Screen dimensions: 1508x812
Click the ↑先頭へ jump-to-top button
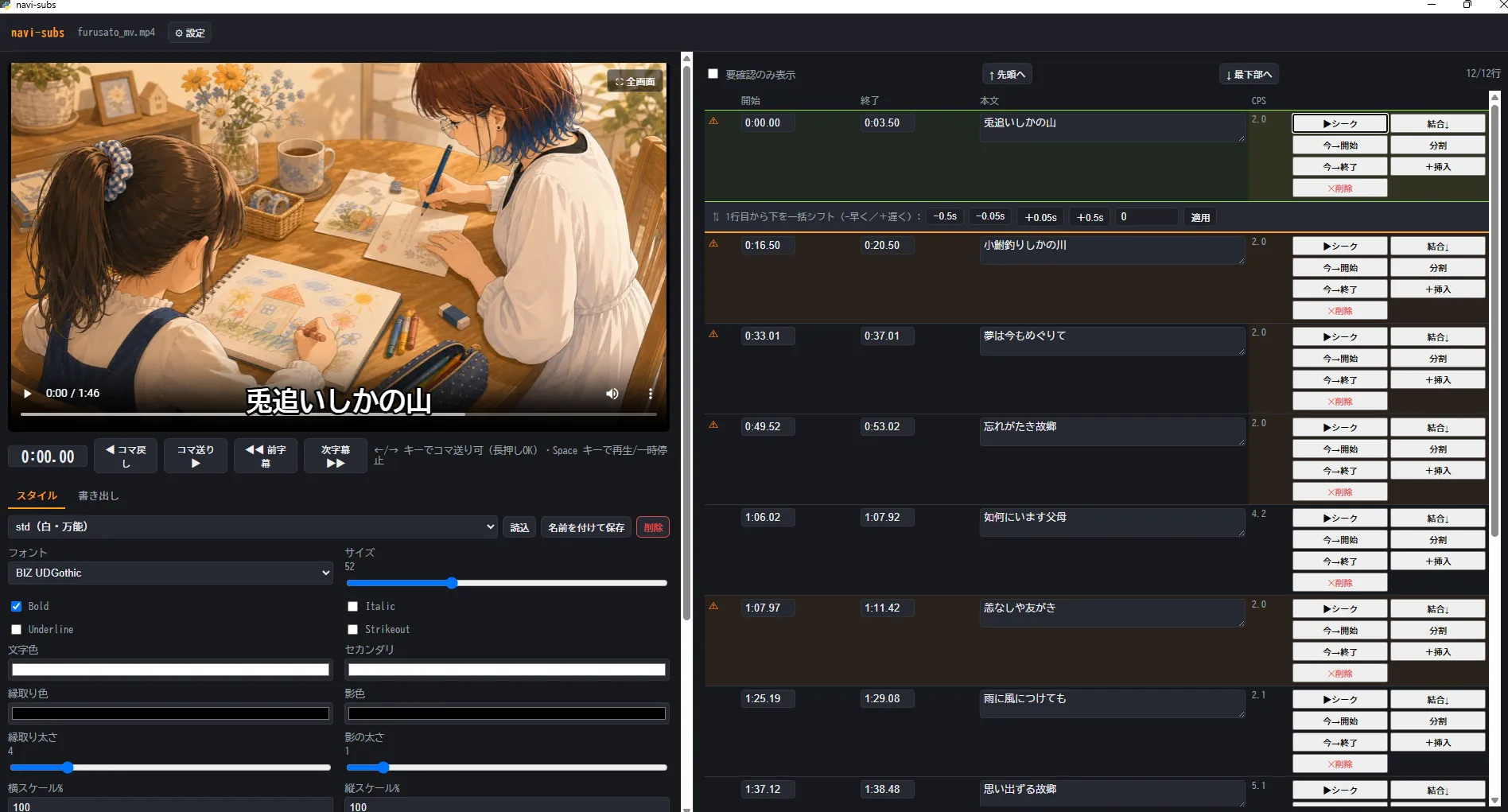1007,74
